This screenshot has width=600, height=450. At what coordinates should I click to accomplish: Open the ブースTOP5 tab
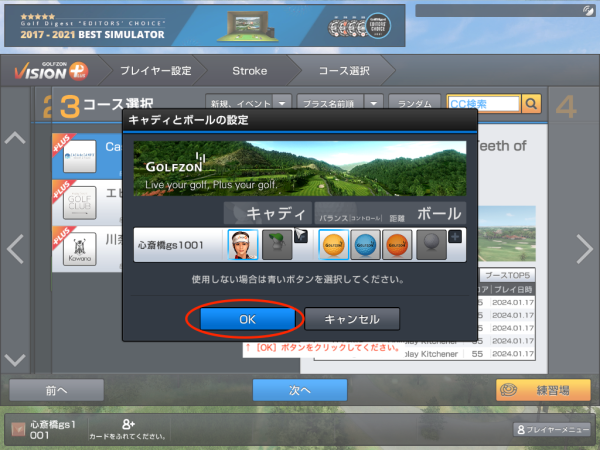tap(507, 275)
